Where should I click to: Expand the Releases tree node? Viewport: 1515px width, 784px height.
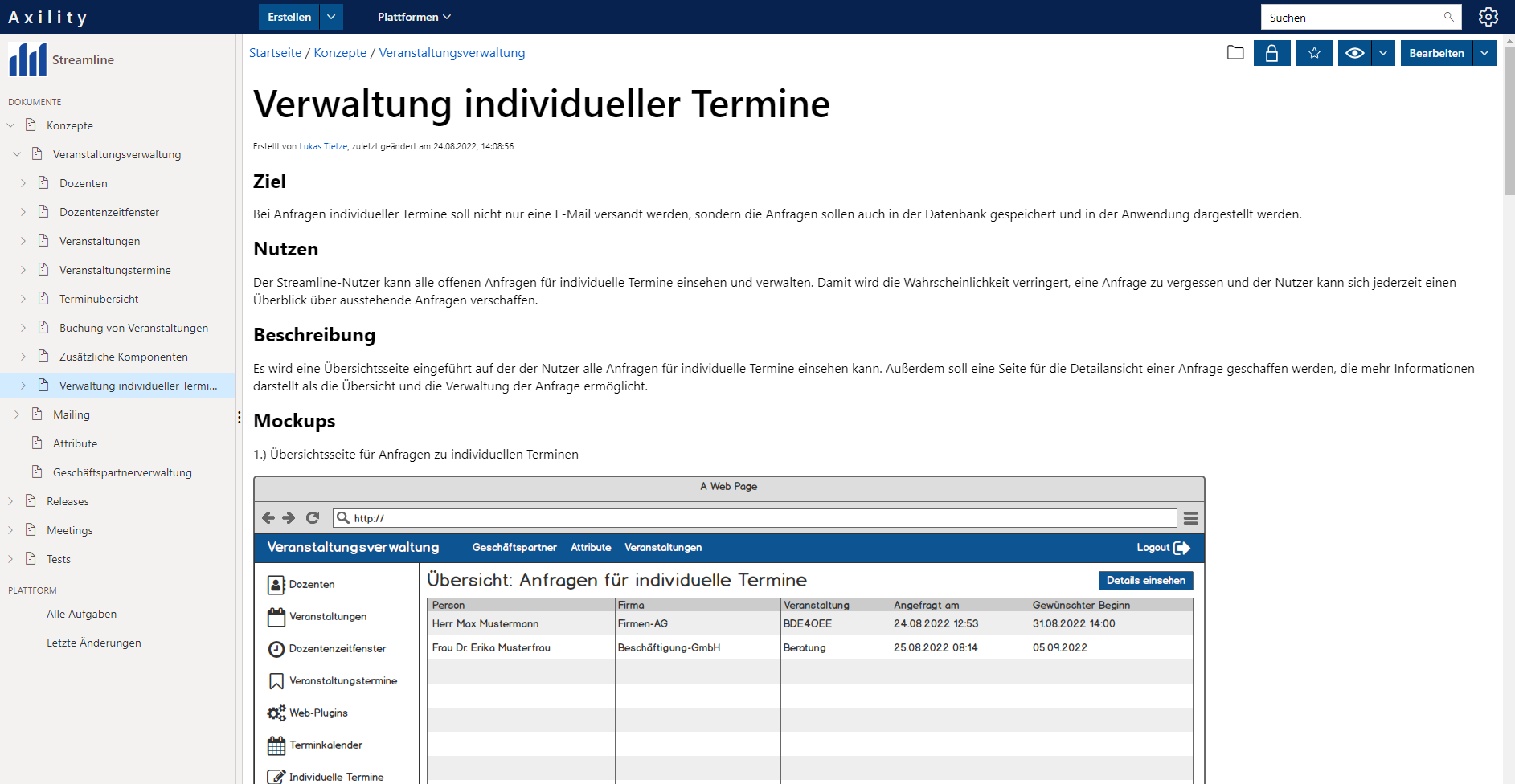10,501
